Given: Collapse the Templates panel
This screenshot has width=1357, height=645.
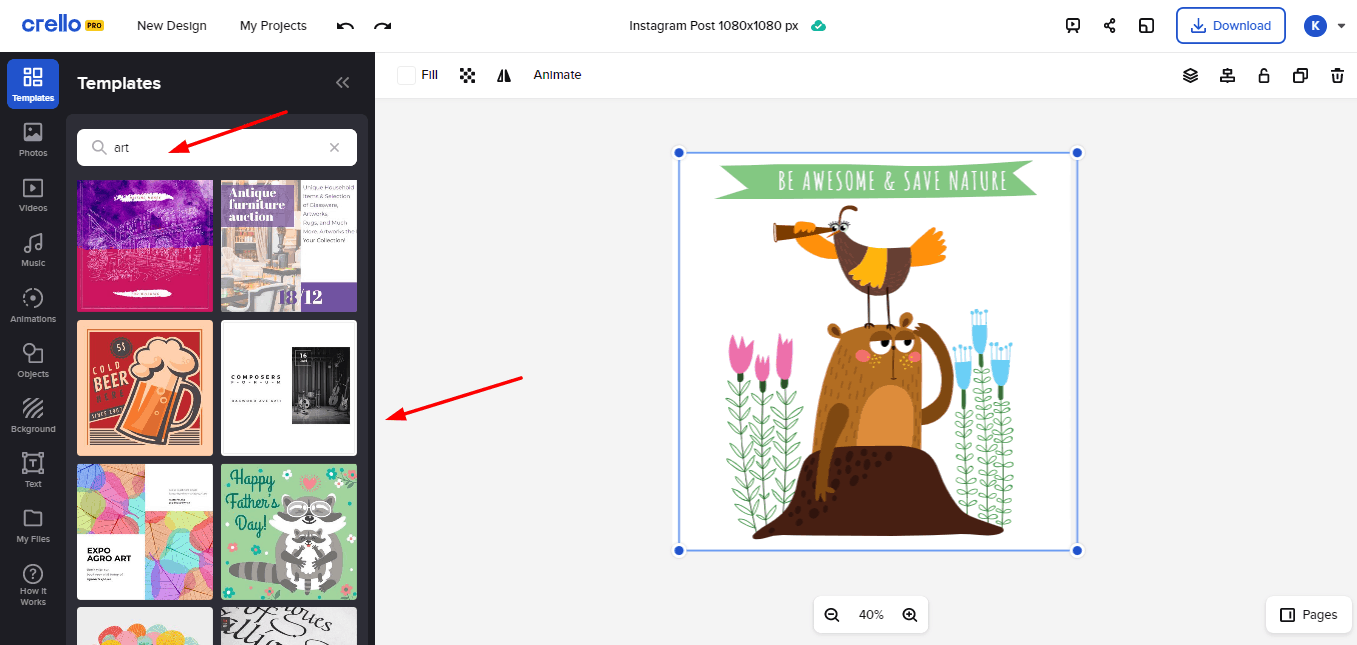Looking at the screenshot, I should (343, 83).
